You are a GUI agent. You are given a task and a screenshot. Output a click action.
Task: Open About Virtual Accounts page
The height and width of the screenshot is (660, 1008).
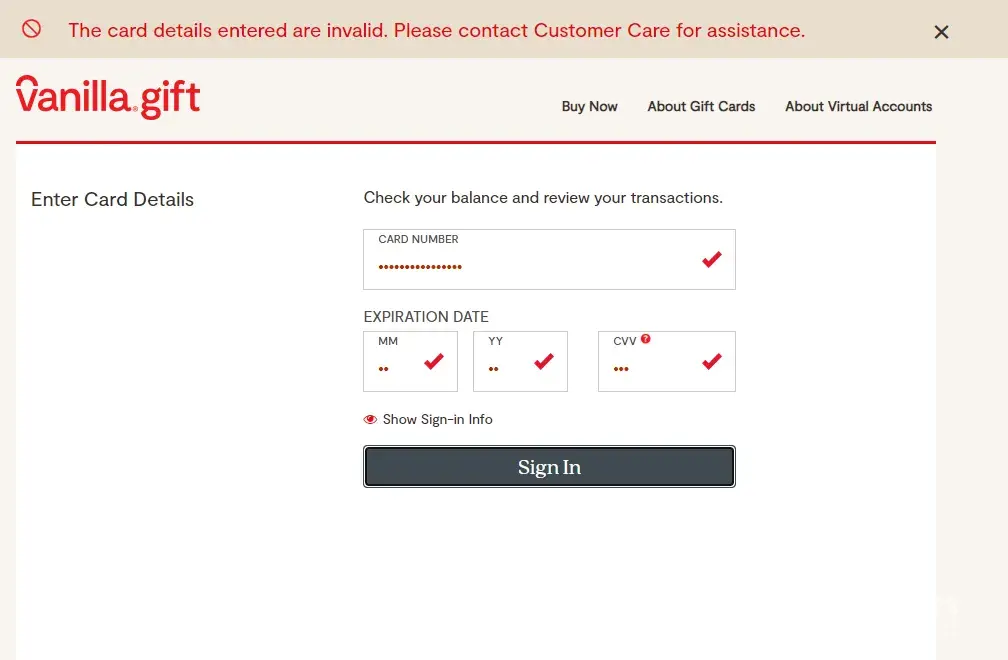[x=858, y=106]
